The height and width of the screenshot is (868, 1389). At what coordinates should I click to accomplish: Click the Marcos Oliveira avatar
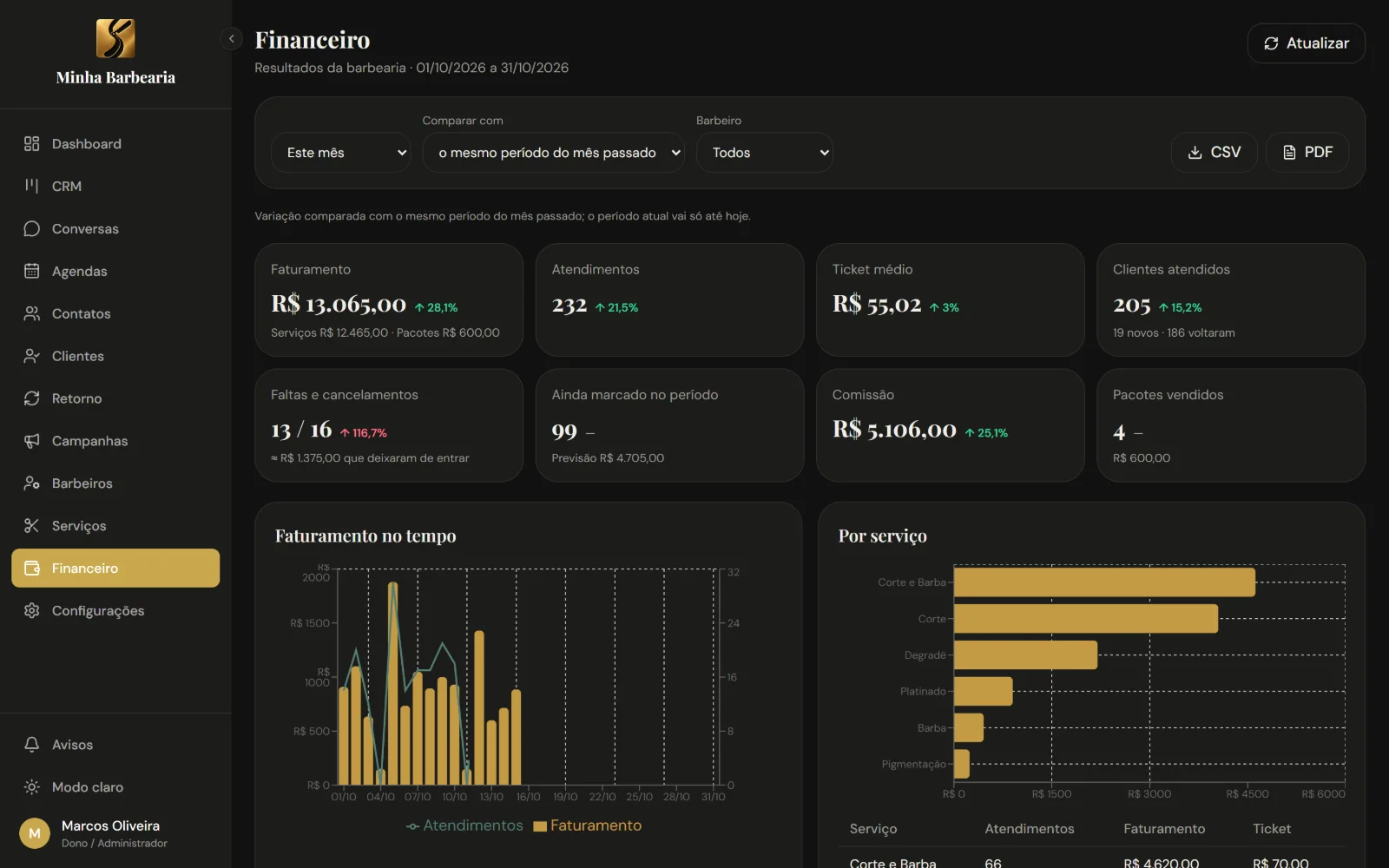click(35, 833)
